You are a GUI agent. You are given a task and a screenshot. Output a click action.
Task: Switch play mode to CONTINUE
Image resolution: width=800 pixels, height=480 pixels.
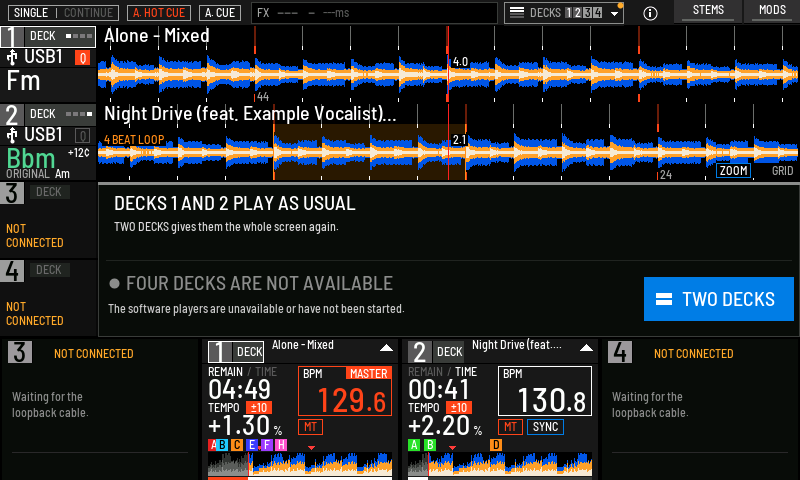88,13
